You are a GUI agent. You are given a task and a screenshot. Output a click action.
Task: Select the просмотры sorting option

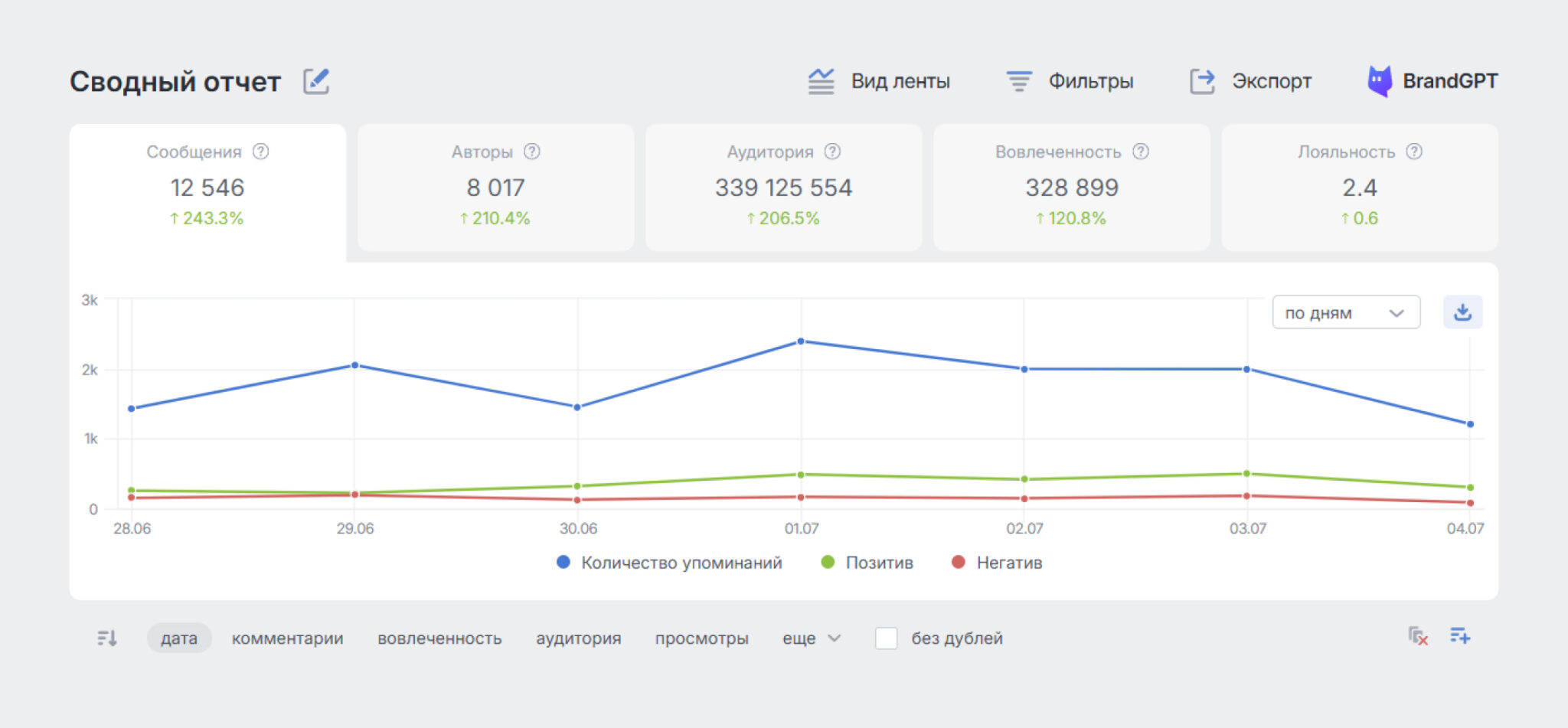(702, 638)
